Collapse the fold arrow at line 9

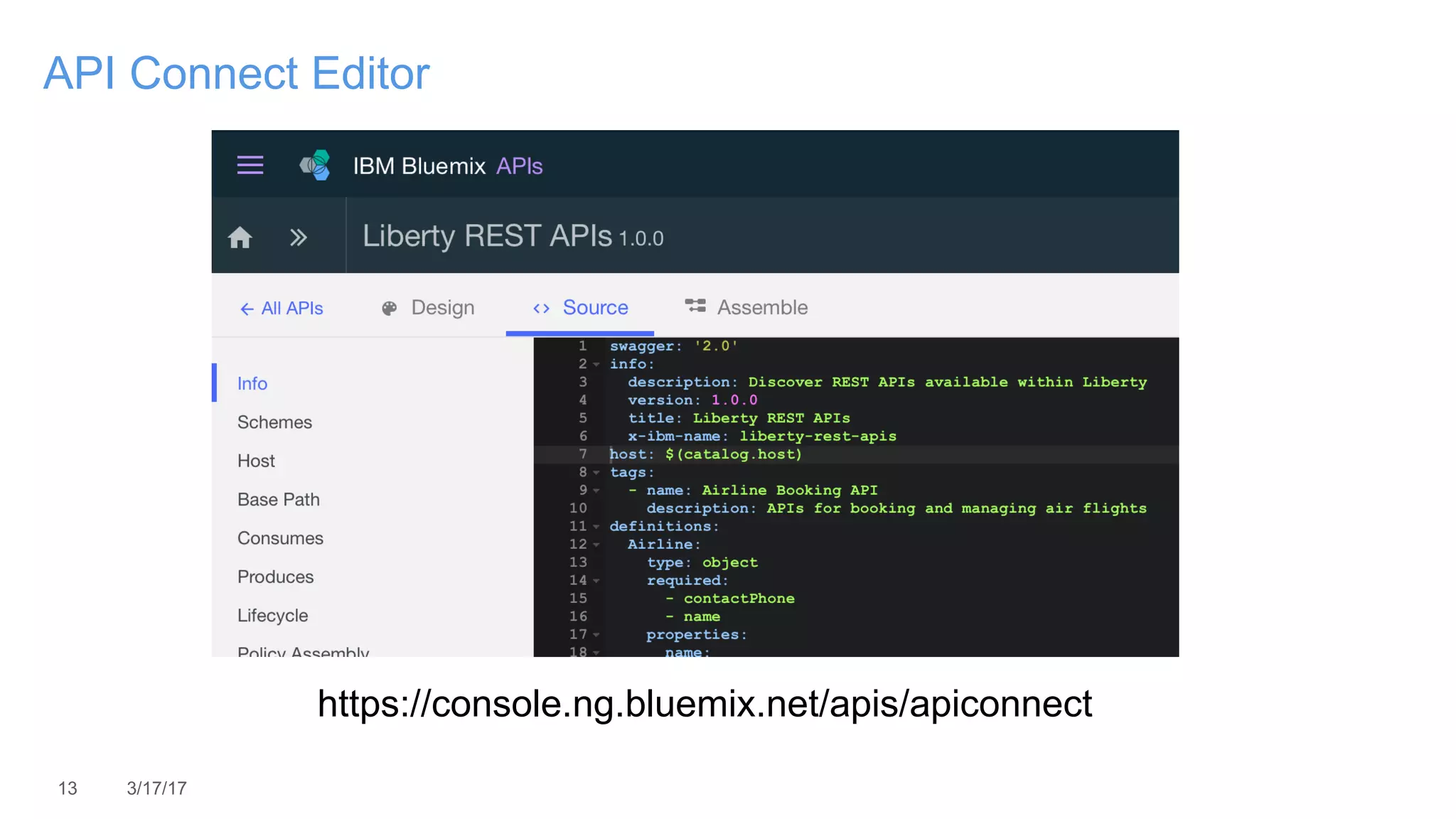pos(596,491)
